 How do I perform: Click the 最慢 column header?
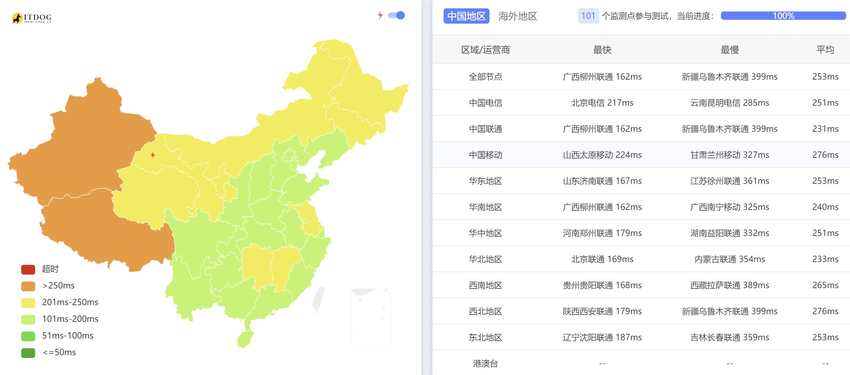point(729,50)
